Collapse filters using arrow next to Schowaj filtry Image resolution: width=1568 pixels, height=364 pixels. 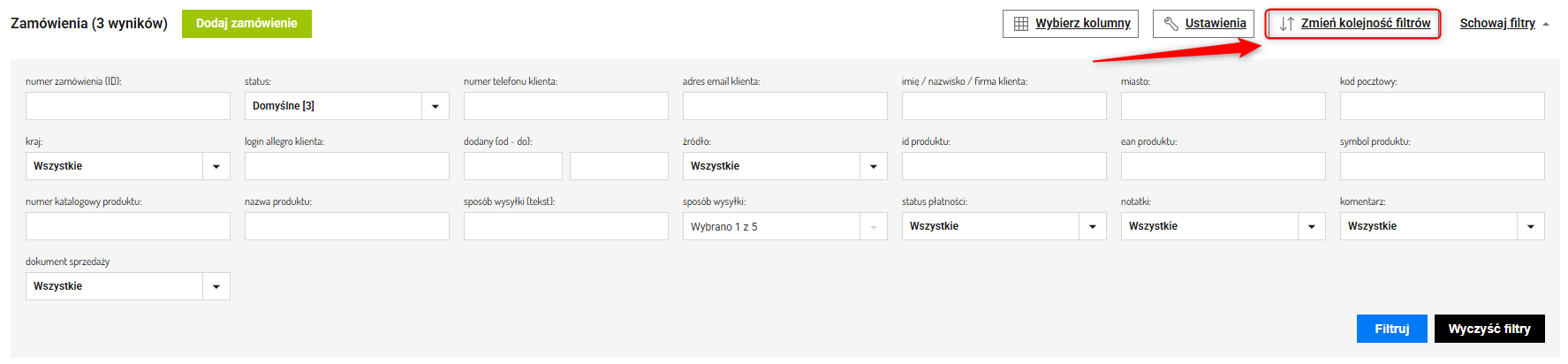[1546, 25]
